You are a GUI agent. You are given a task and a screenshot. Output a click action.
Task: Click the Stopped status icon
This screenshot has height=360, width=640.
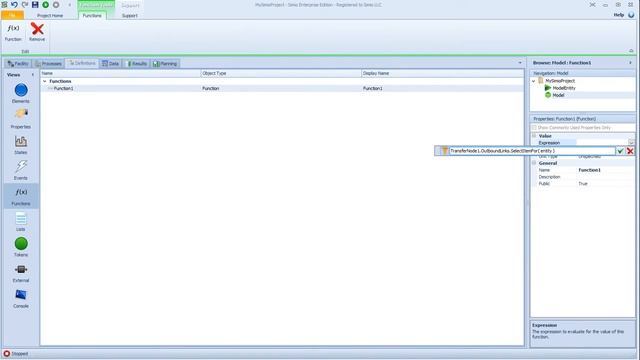(7, 353)
